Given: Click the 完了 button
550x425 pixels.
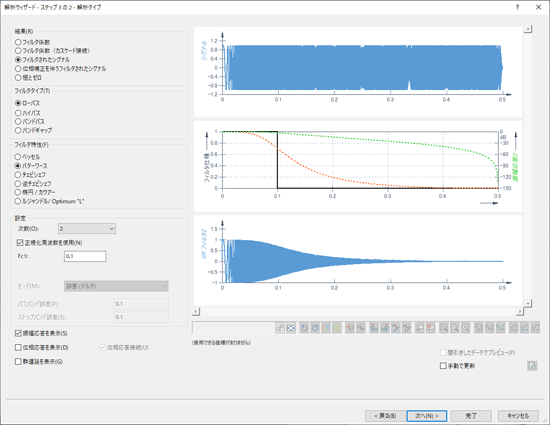Looking at the screenshot, I should (x=471, y=416).
